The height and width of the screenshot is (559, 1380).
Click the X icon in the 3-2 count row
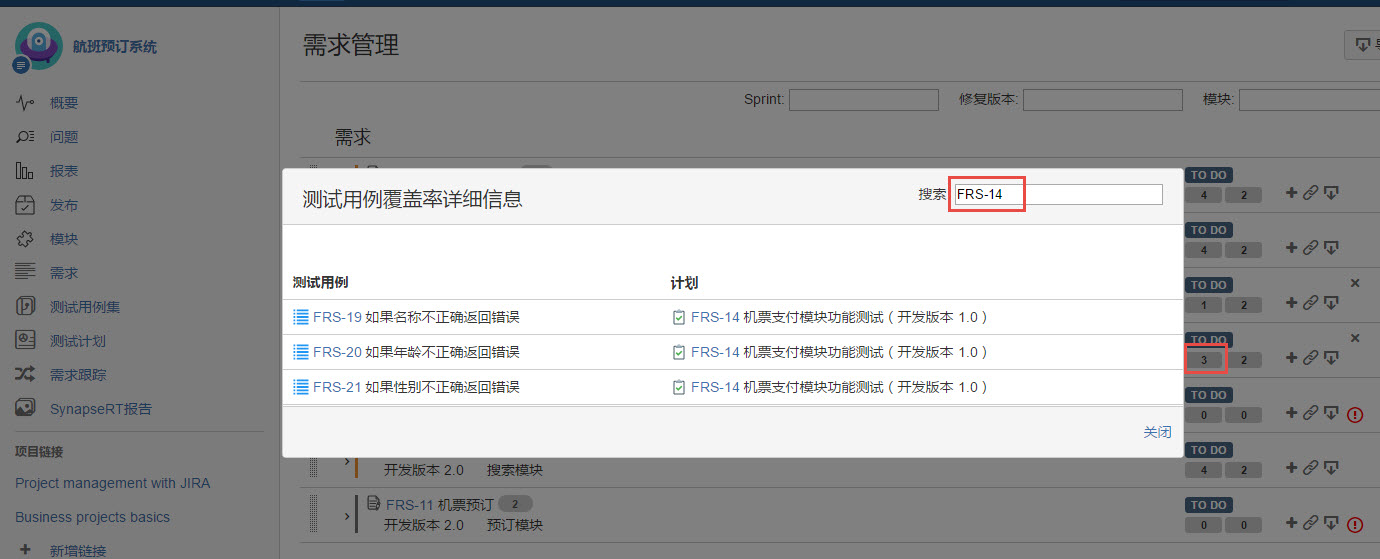[1355, 338]
